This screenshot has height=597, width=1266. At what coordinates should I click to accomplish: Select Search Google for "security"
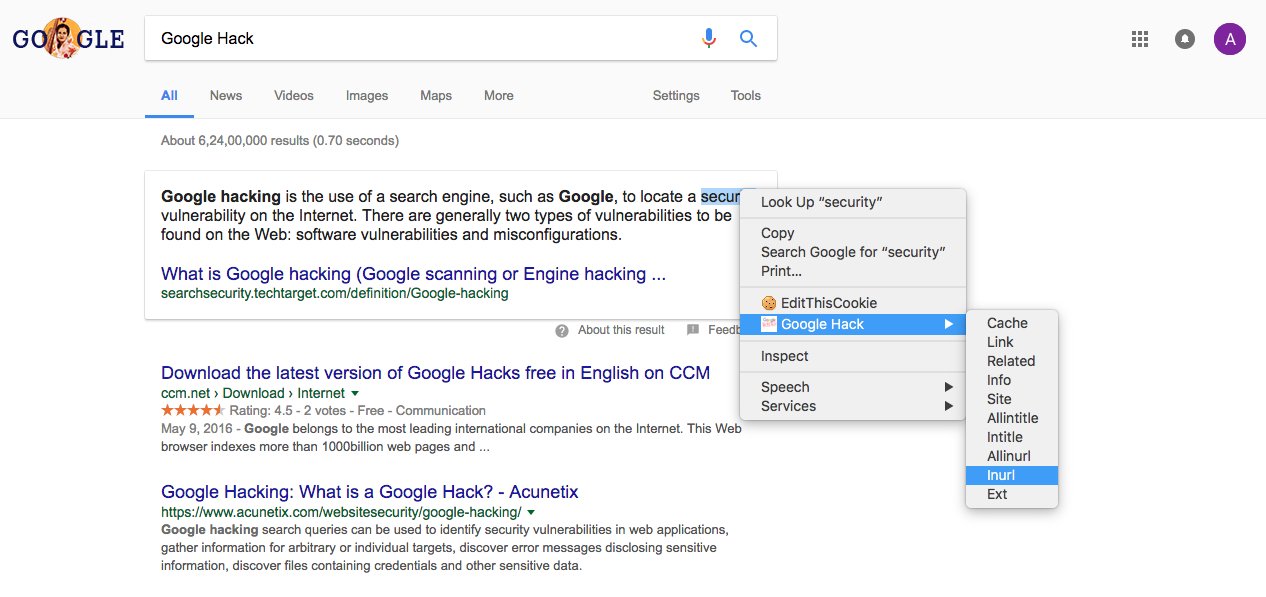tap(853, 252)
